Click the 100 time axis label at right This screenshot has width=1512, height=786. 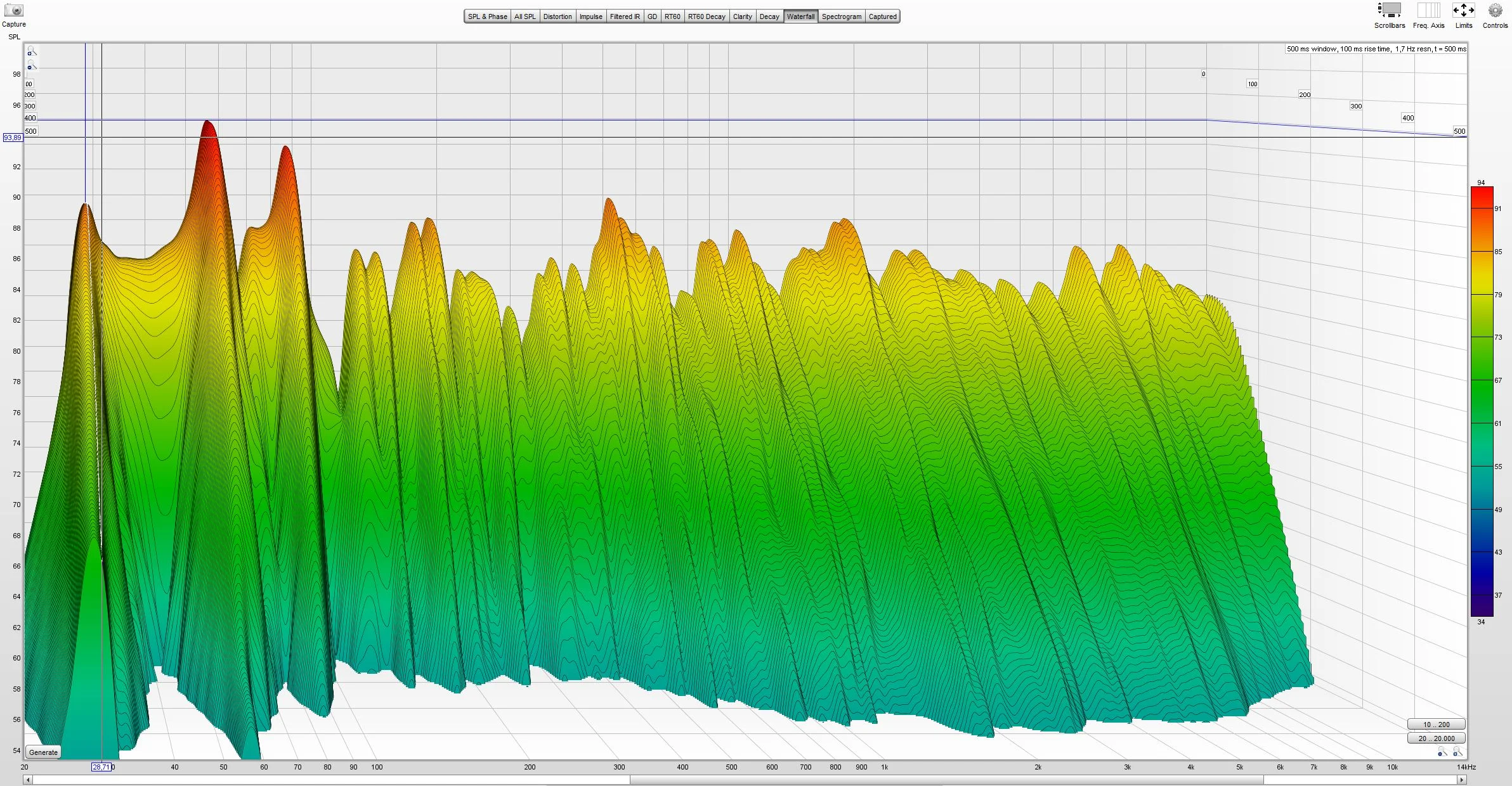click(x=1252, y=84)
